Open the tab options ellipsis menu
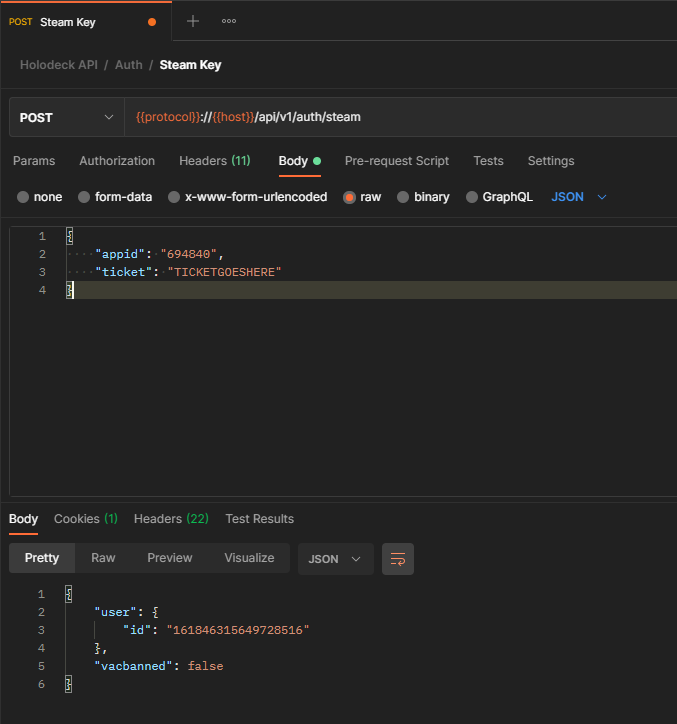677x724 pixels. (229, 21)
